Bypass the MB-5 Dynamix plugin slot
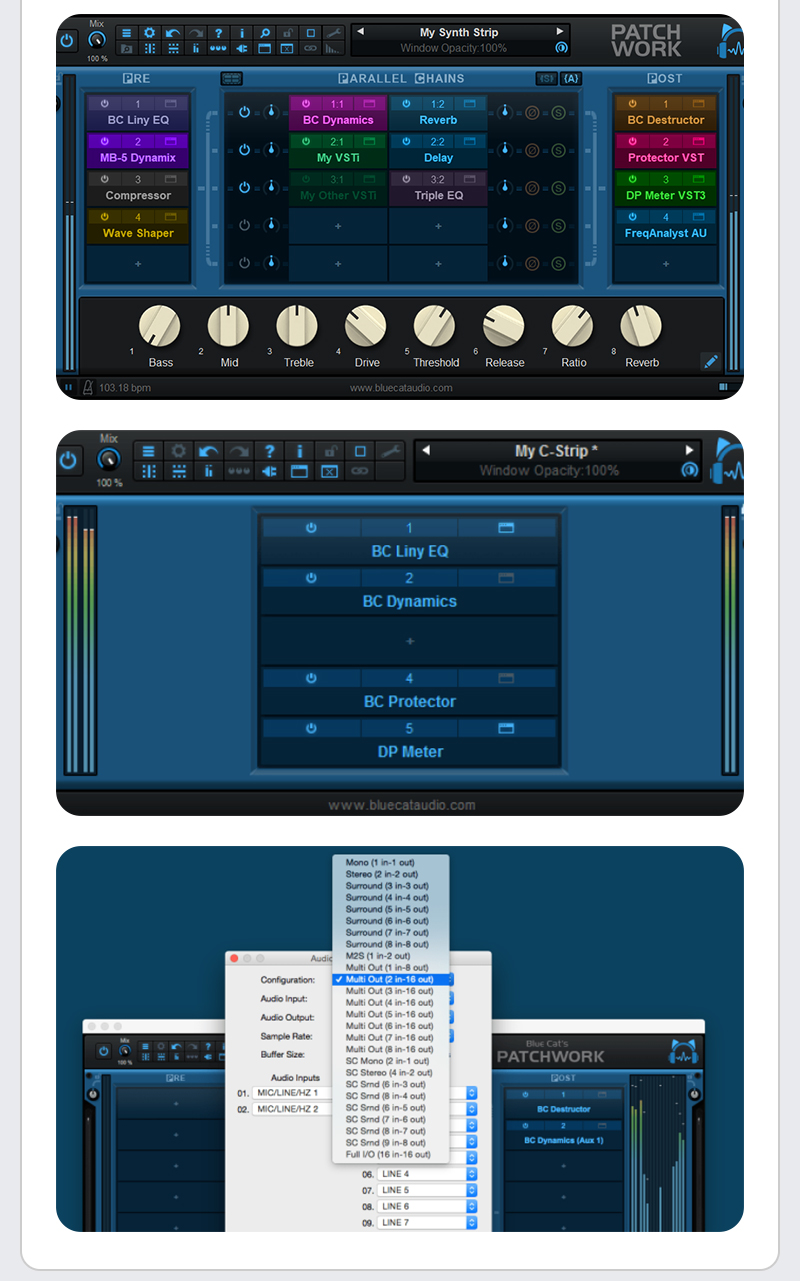 [x=103, y=142]
